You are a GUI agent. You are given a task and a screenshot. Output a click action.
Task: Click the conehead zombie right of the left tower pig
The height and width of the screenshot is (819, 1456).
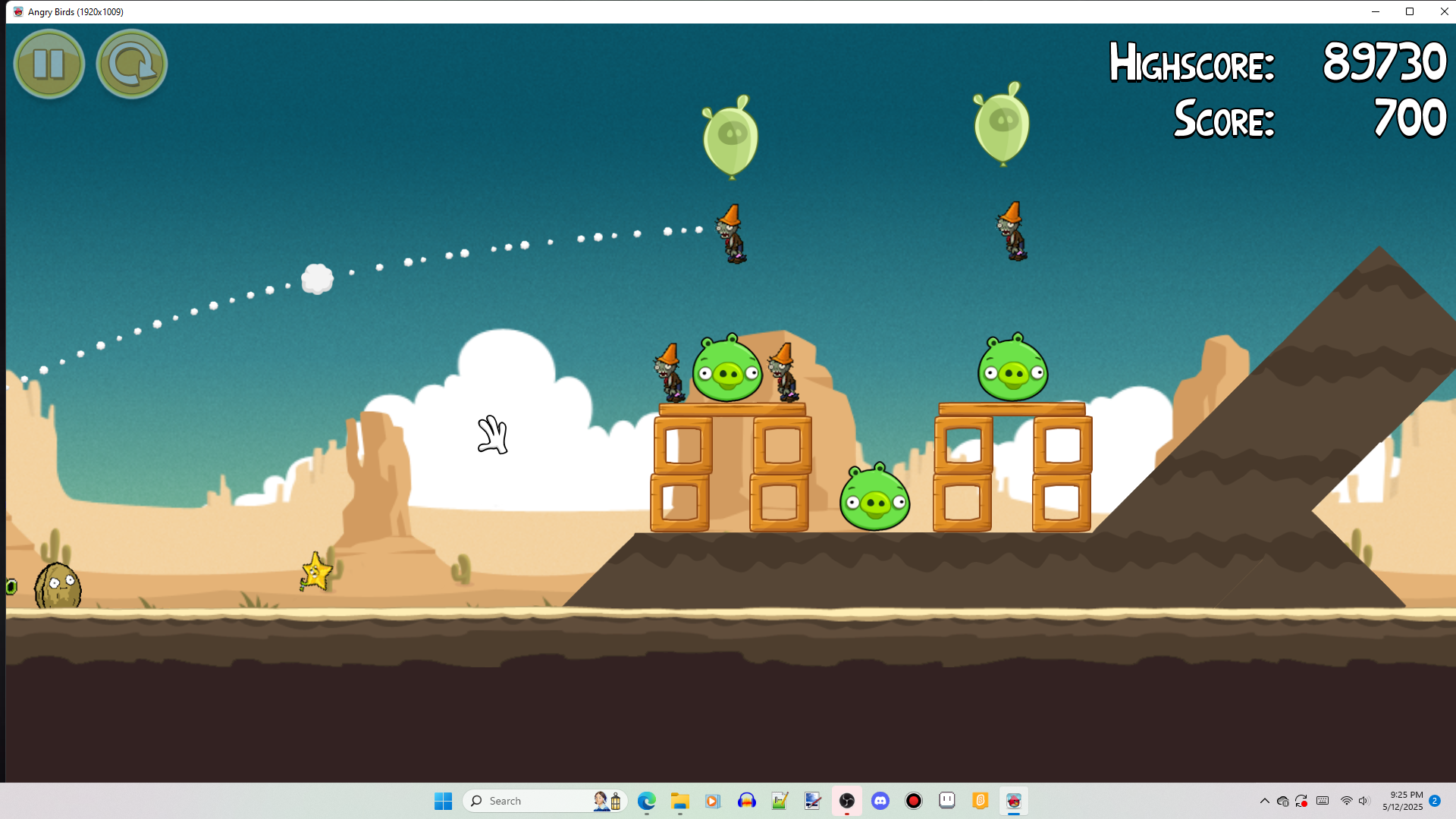pos(783,372)
